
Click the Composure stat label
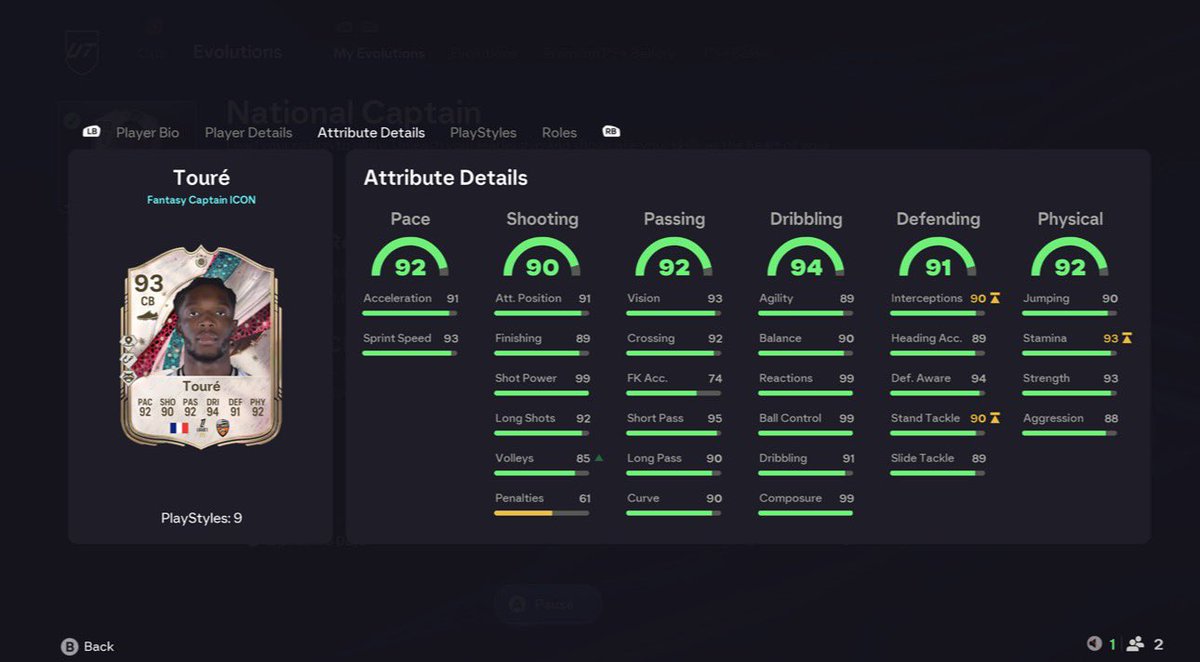pyautogui.click(x=790, y=498)
